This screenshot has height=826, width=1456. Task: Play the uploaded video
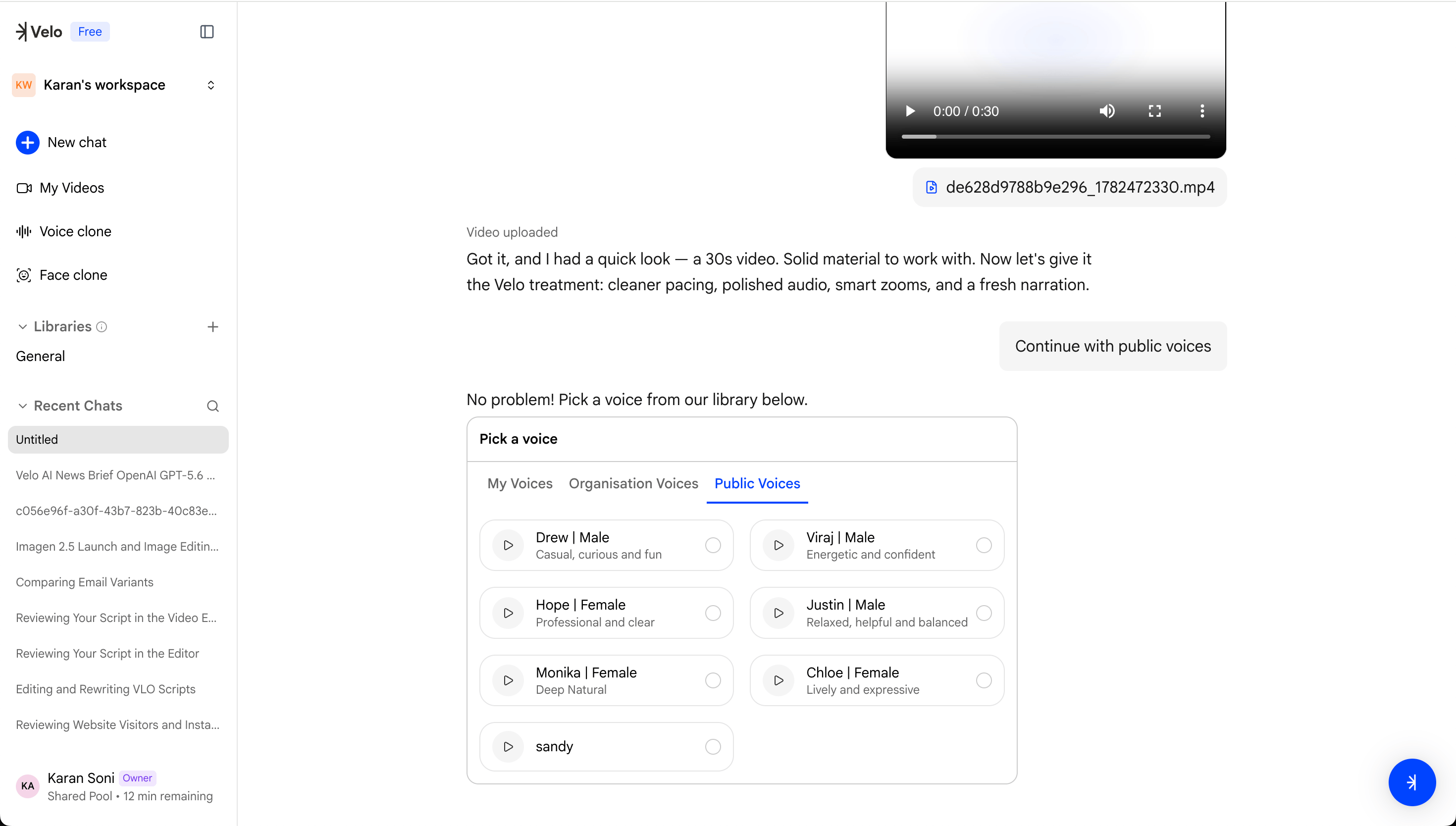tap(910, 111)
